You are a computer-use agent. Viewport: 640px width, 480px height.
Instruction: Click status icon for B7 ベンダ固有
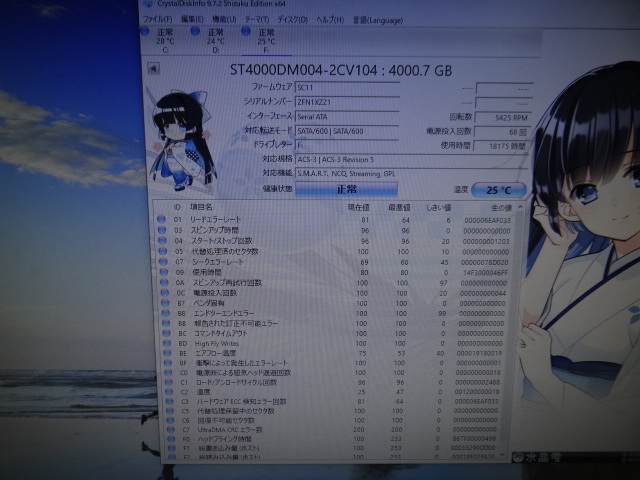[165, 303]
